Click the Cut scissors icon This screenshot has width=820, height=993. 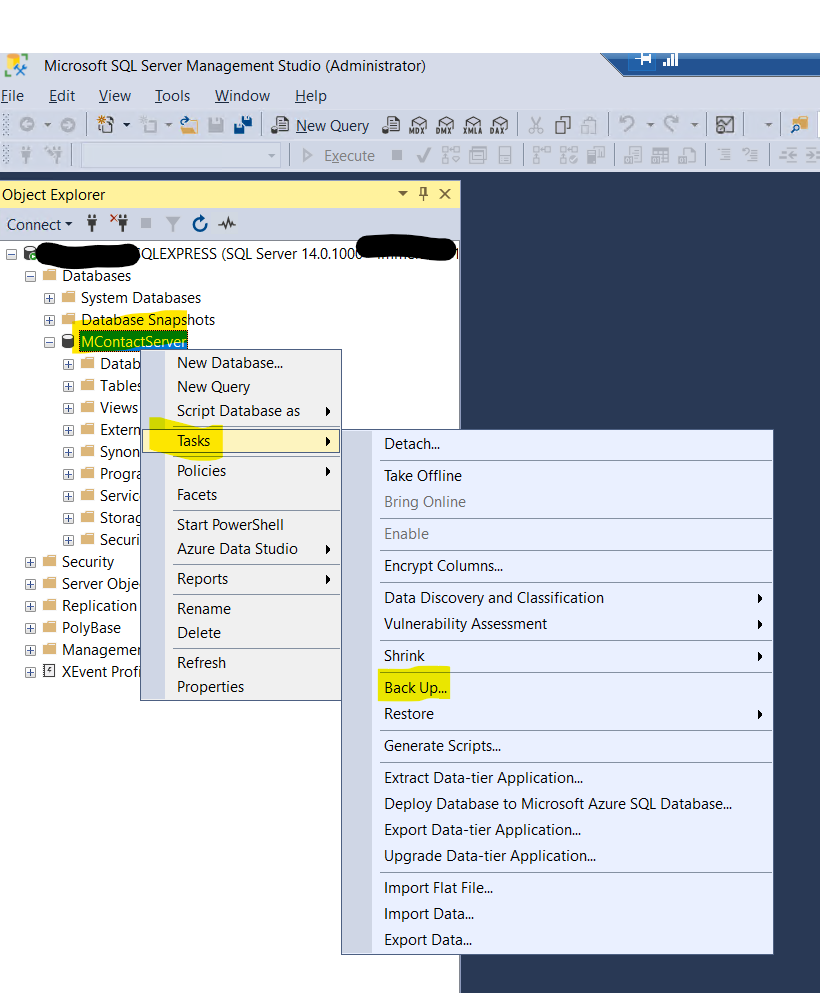click(x=536, y=125)
